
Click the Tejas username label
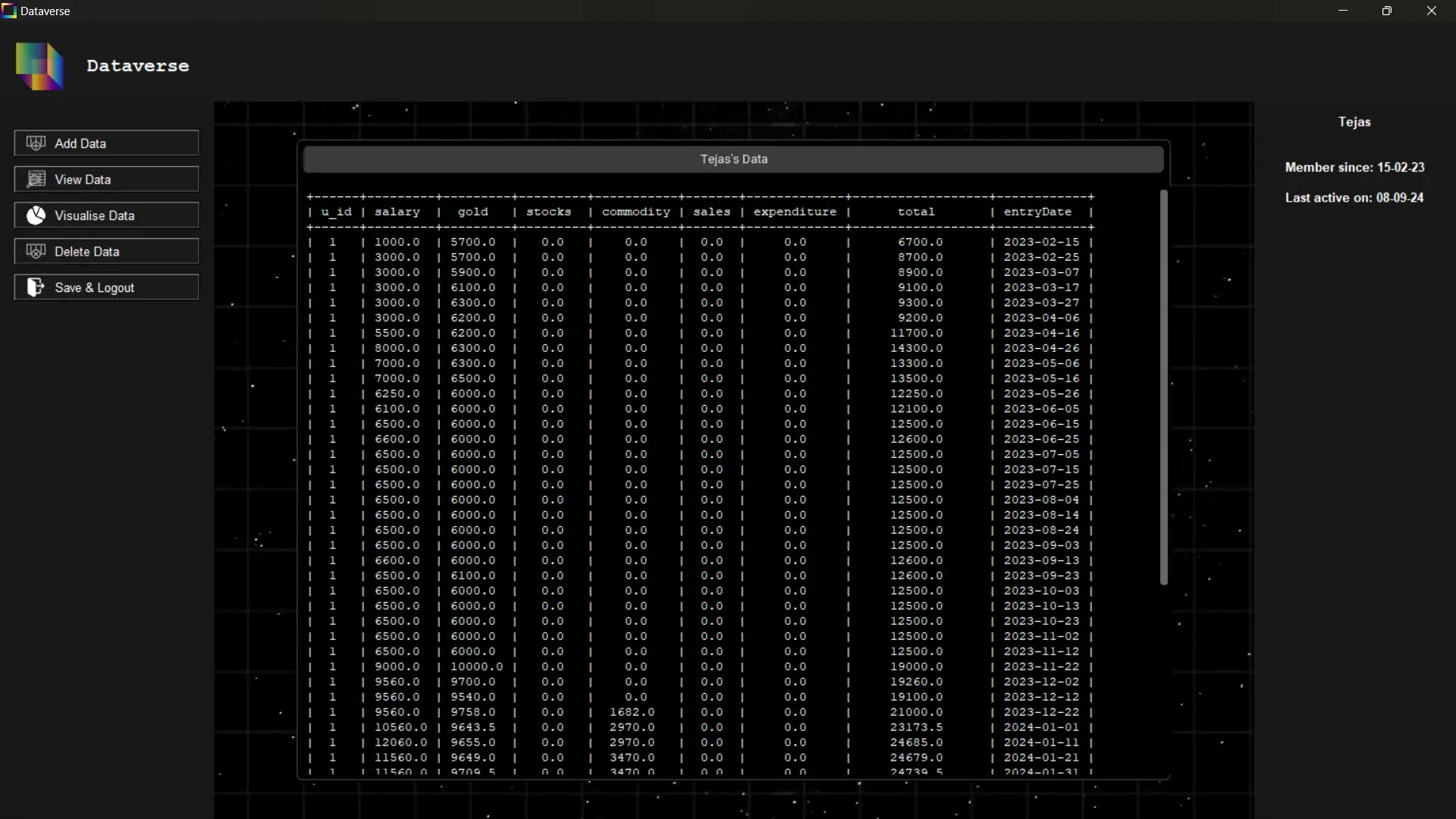point(1354,122)
